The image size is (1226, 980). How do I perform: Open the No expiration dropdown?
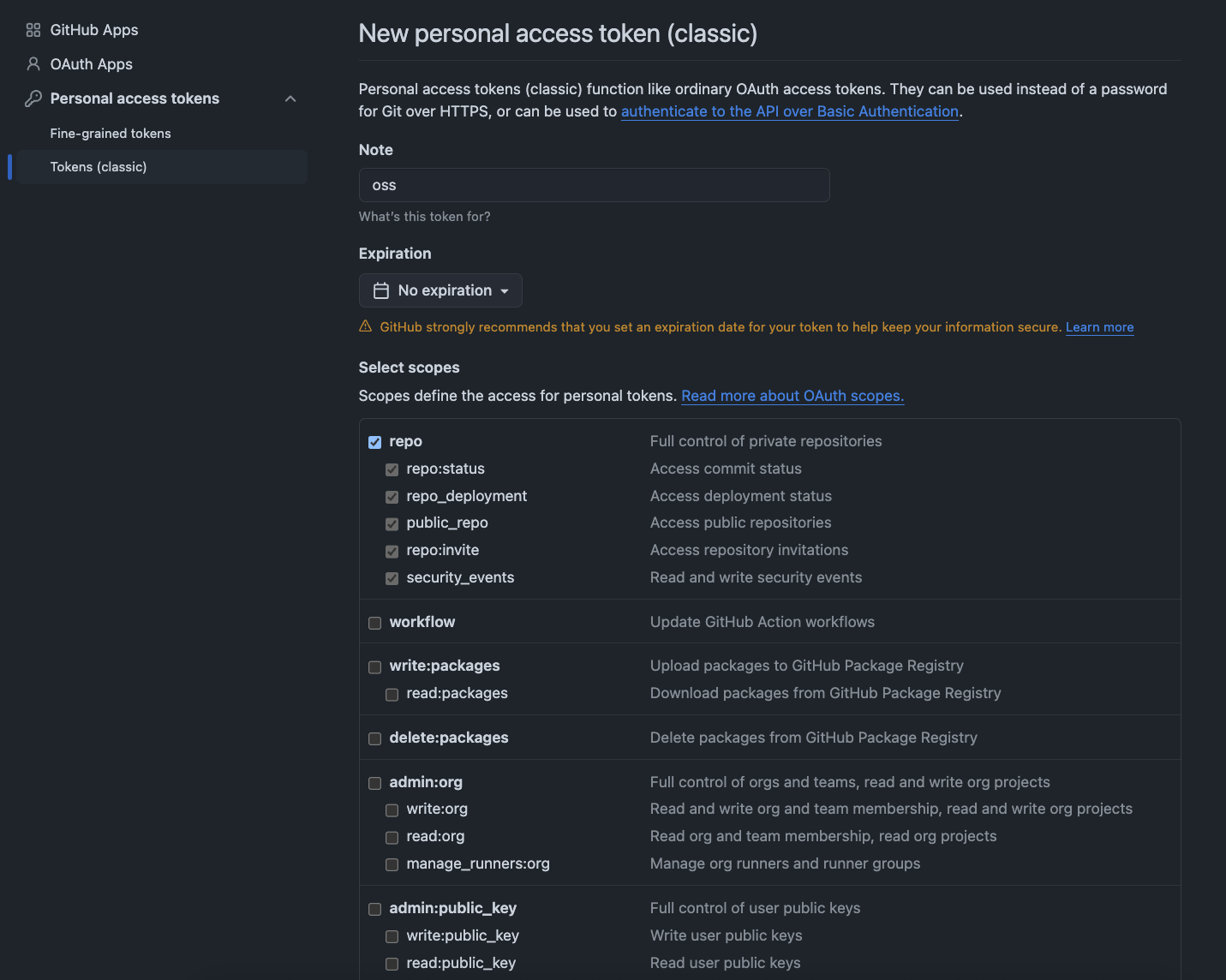tap(440, 290)
